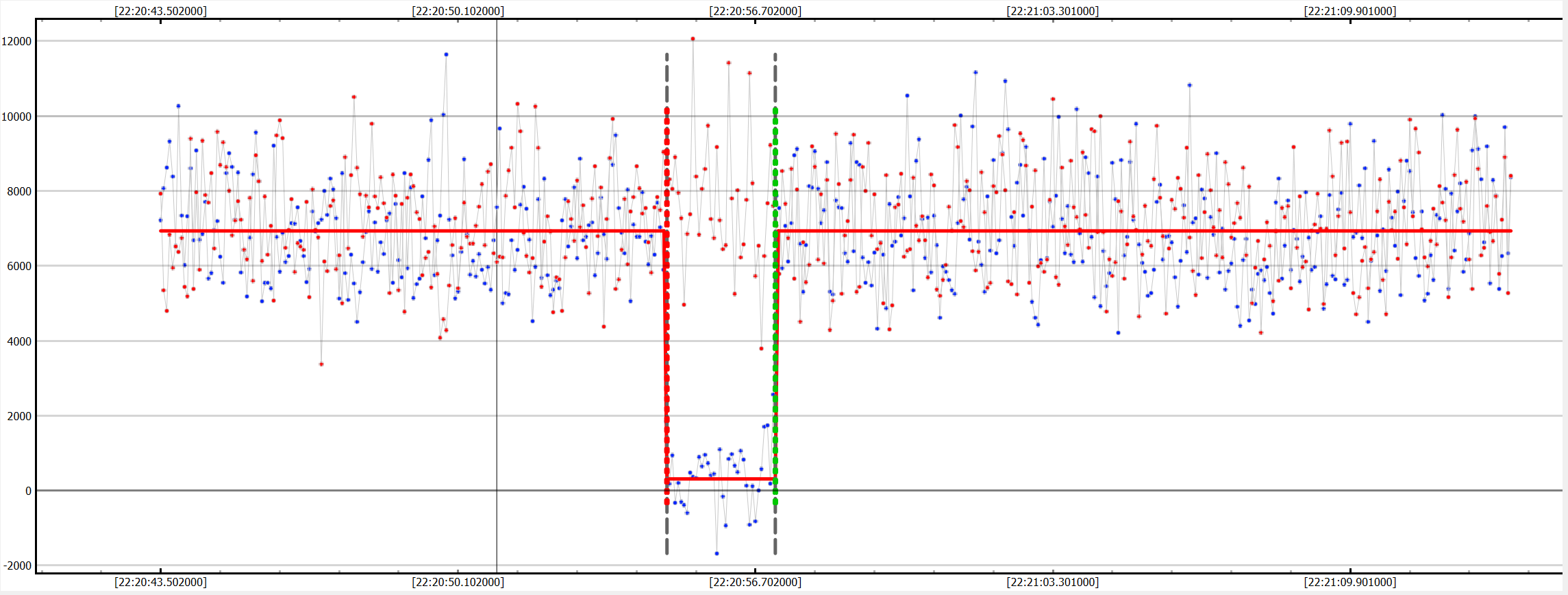Click top time label [22:21:09.901000]
The width and height of the screenshot is (1568, 595).
pyautogui.click(x=1349, y=11)
